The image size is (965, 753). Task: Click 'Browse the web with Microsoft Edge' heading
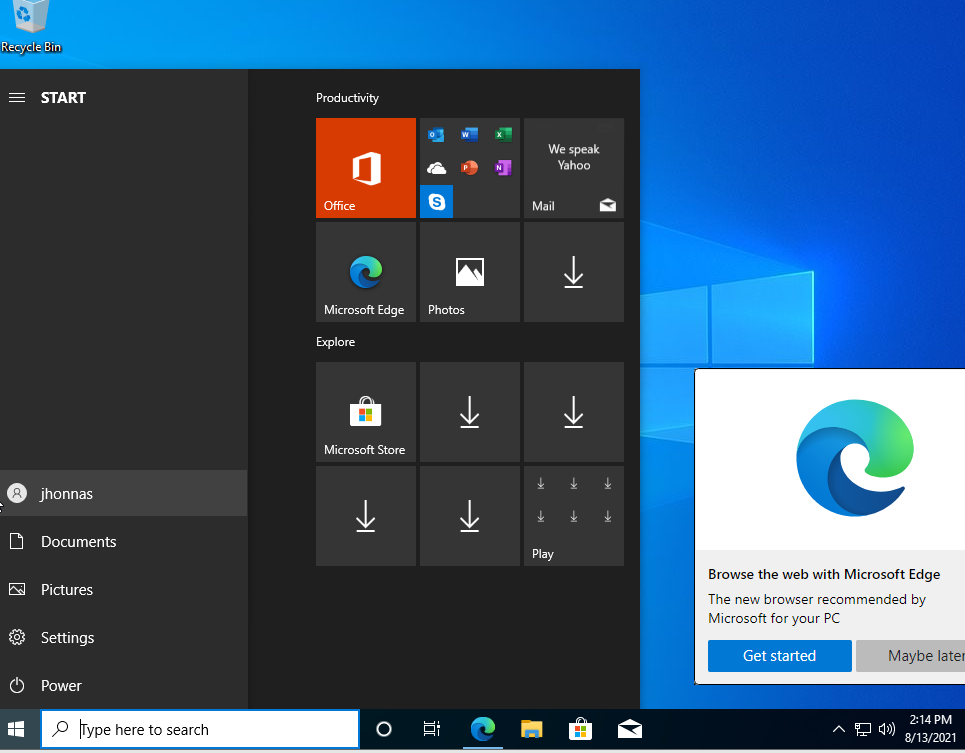coord(824,575)
